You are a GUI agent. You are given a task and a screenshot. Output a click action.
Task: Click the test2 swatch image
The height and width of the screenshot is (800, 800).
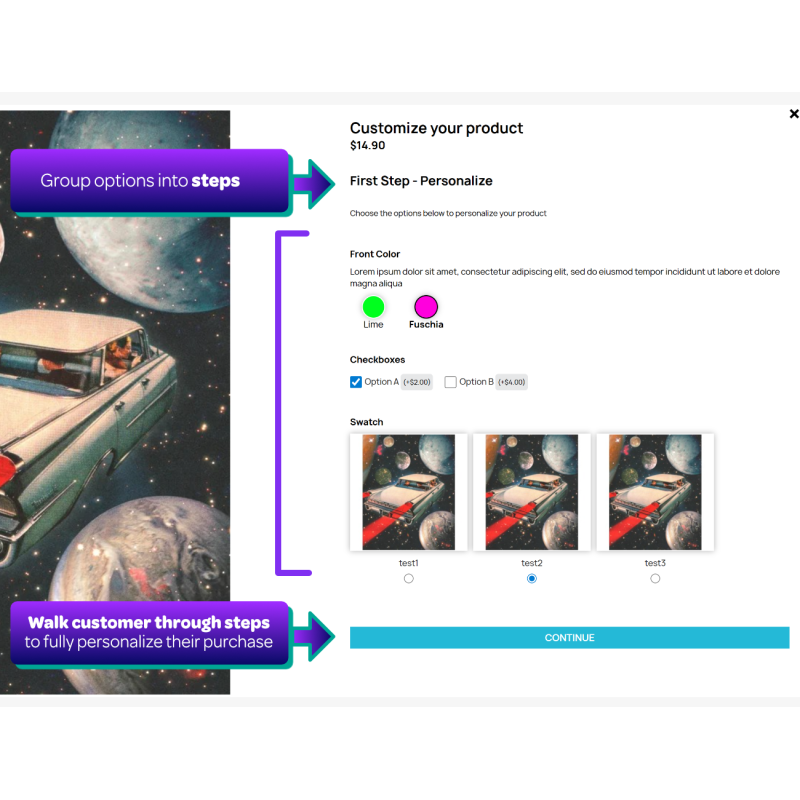pos(532,492)
